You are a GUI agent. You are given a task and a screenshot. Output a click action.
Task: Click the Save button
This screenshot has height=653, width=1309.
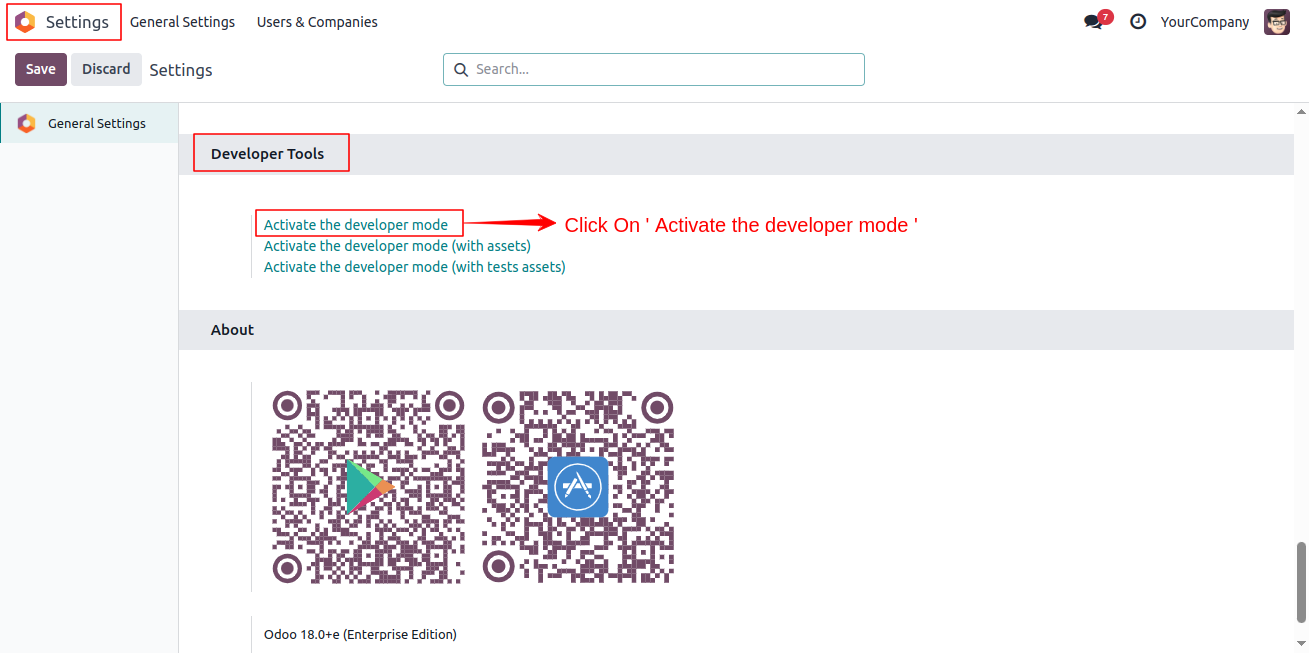click(41, 69)
